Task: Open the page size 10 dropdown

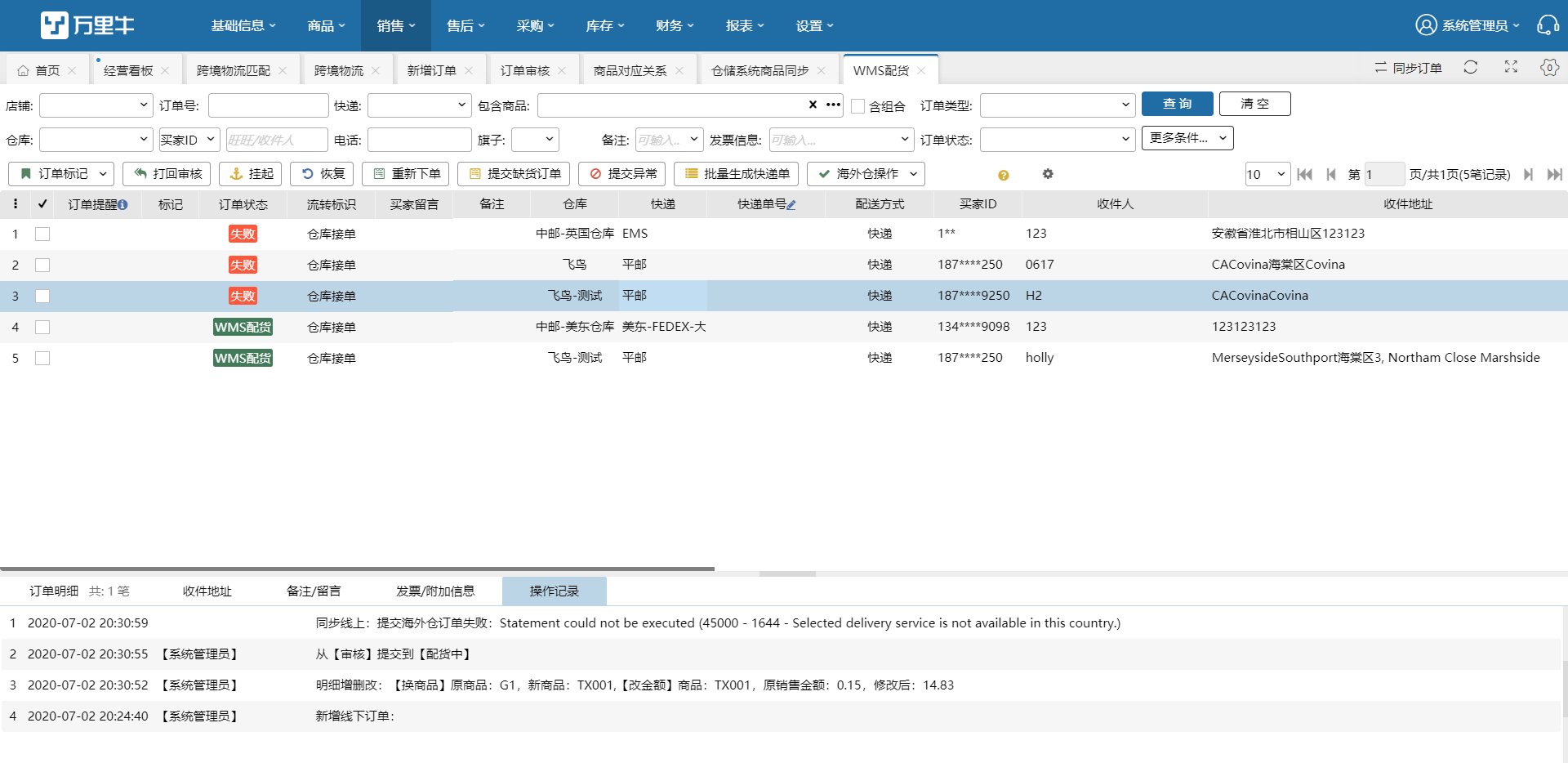Action: coord(1267,174)
